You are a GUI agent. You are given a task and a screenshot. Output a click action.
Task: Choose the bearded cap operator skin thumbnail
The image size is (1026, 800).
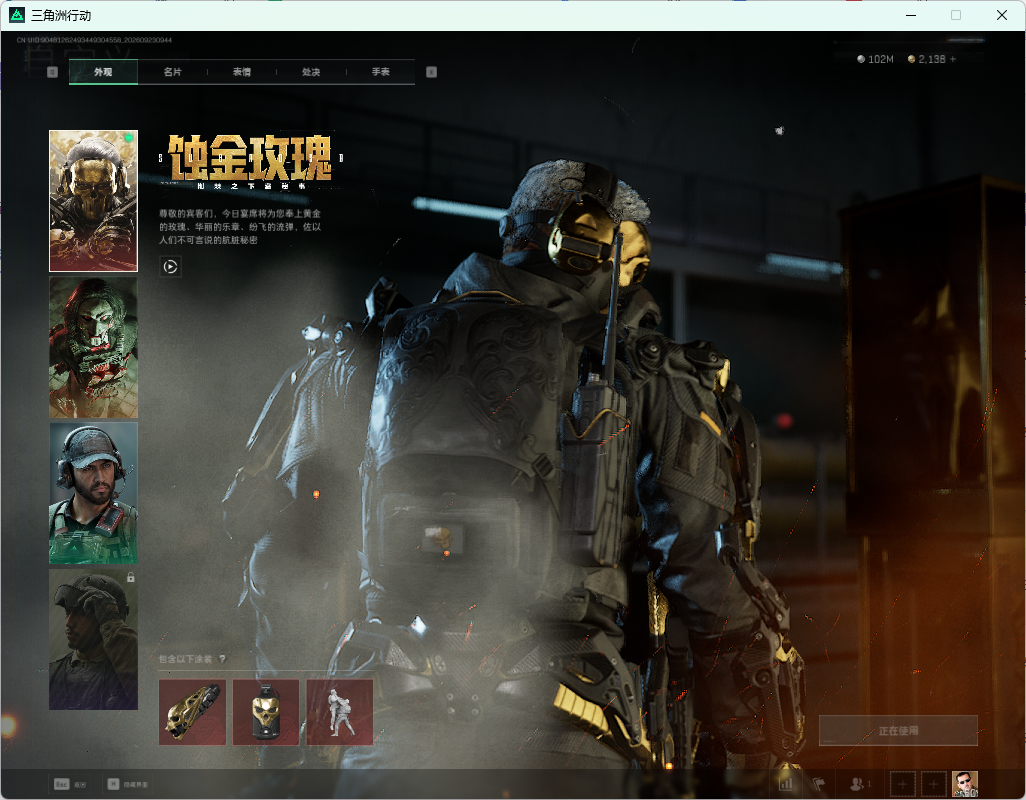94,493
